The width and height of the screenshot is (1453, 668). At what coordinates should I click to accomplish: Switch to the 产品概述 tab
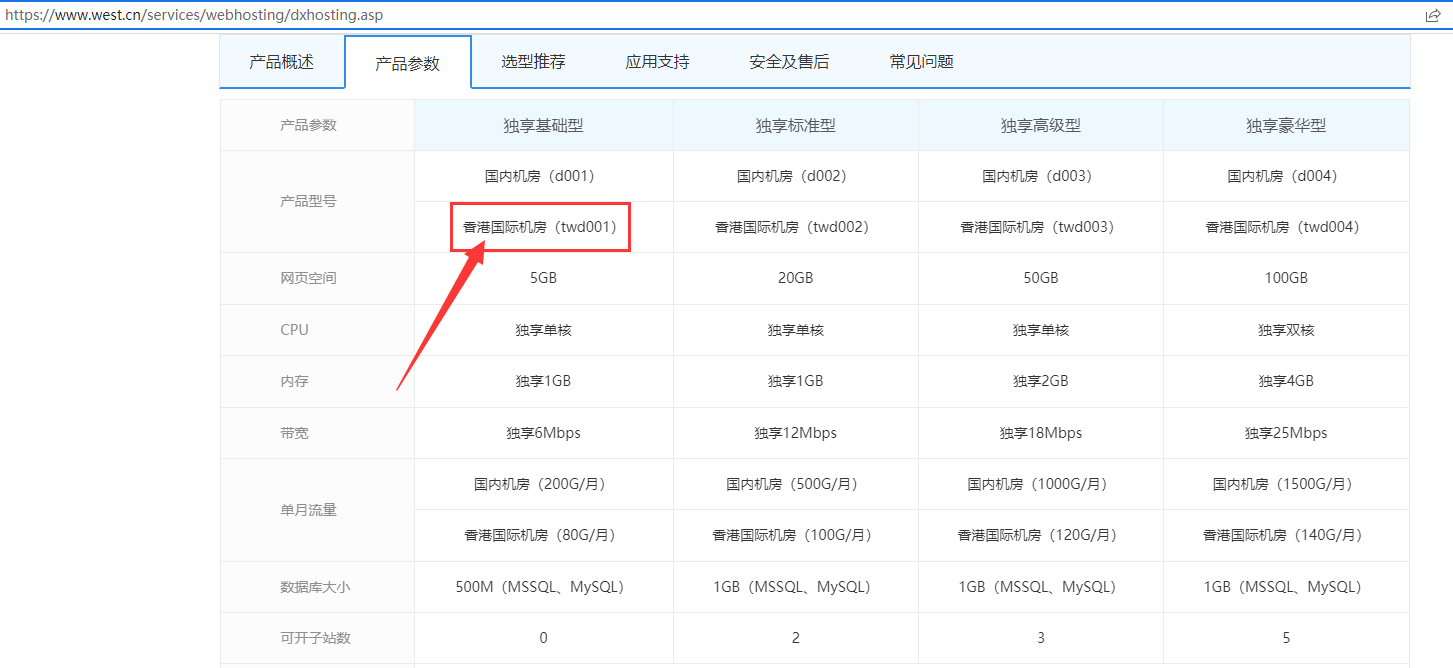click(x=283, y=61)
